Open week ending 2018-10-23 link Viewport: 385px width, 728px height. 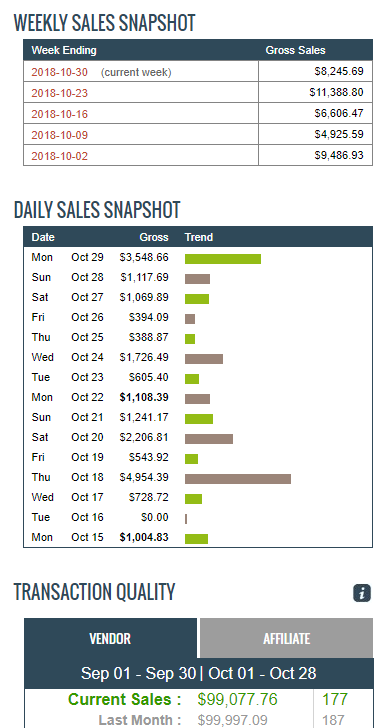[x=59, y=93]
